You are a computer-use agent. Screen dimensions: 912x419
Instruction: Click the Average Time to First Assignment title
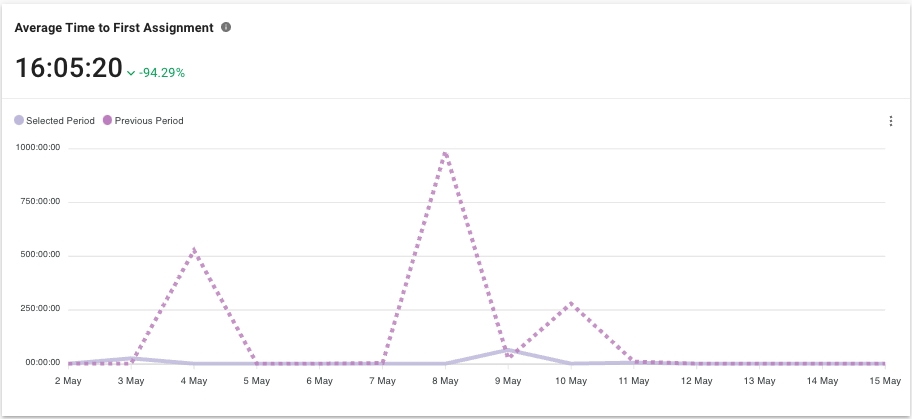(114, 28)
